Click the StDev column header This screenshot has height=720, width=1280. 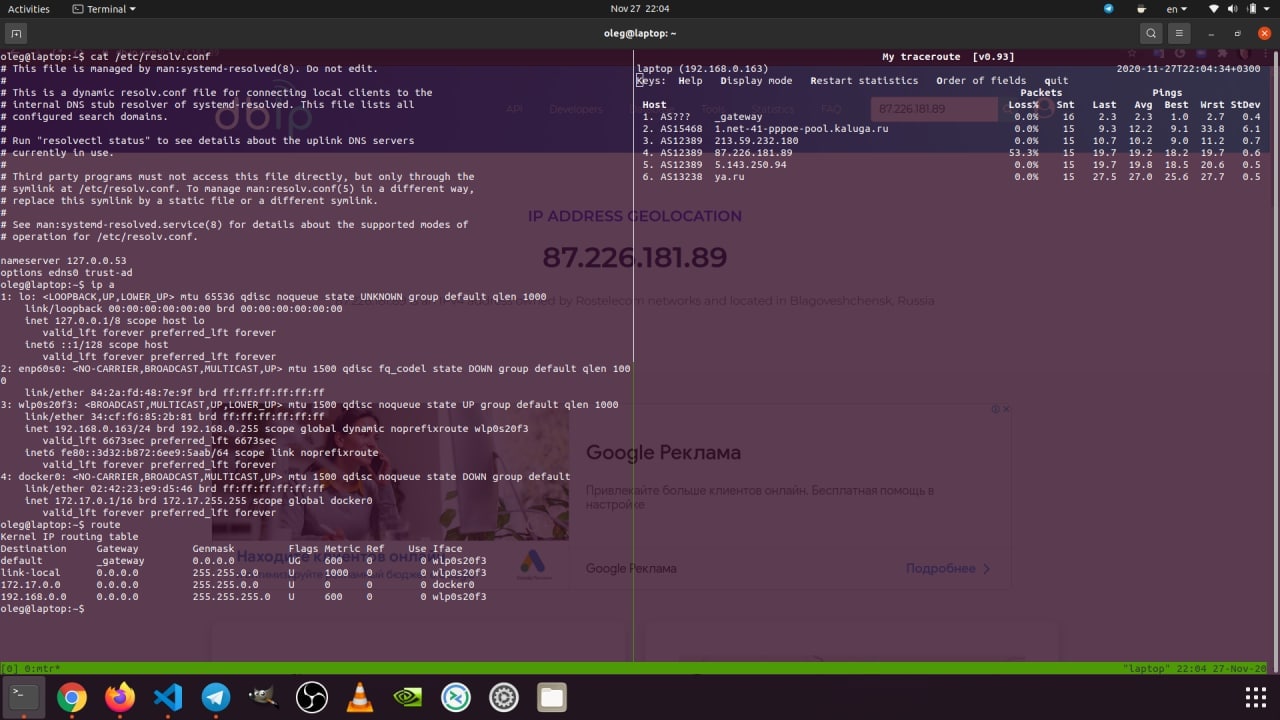1245,105
